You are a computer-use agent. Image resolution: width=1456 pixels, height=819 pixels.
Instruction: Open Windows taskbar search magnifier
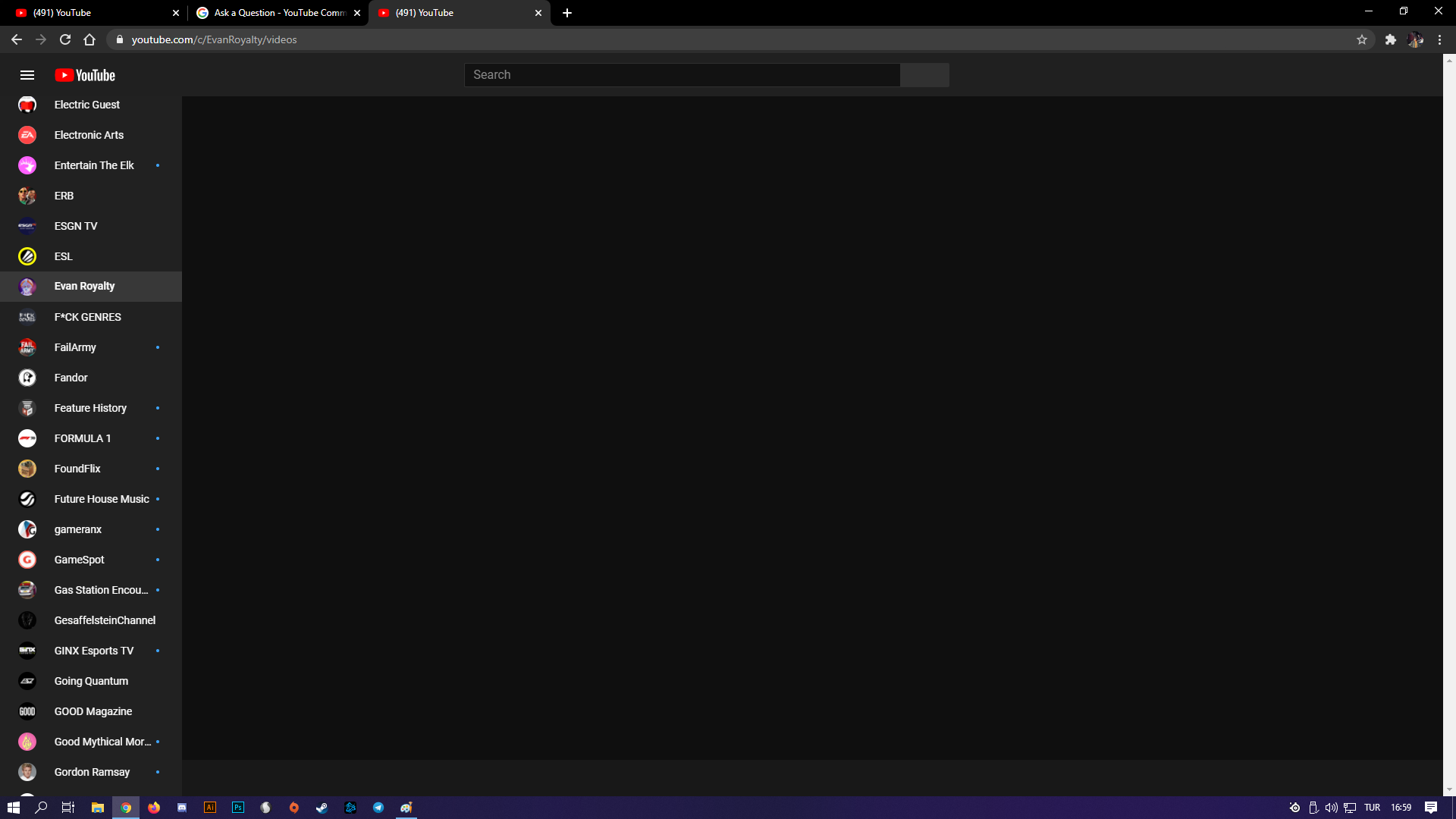click(x=41, y=808)
